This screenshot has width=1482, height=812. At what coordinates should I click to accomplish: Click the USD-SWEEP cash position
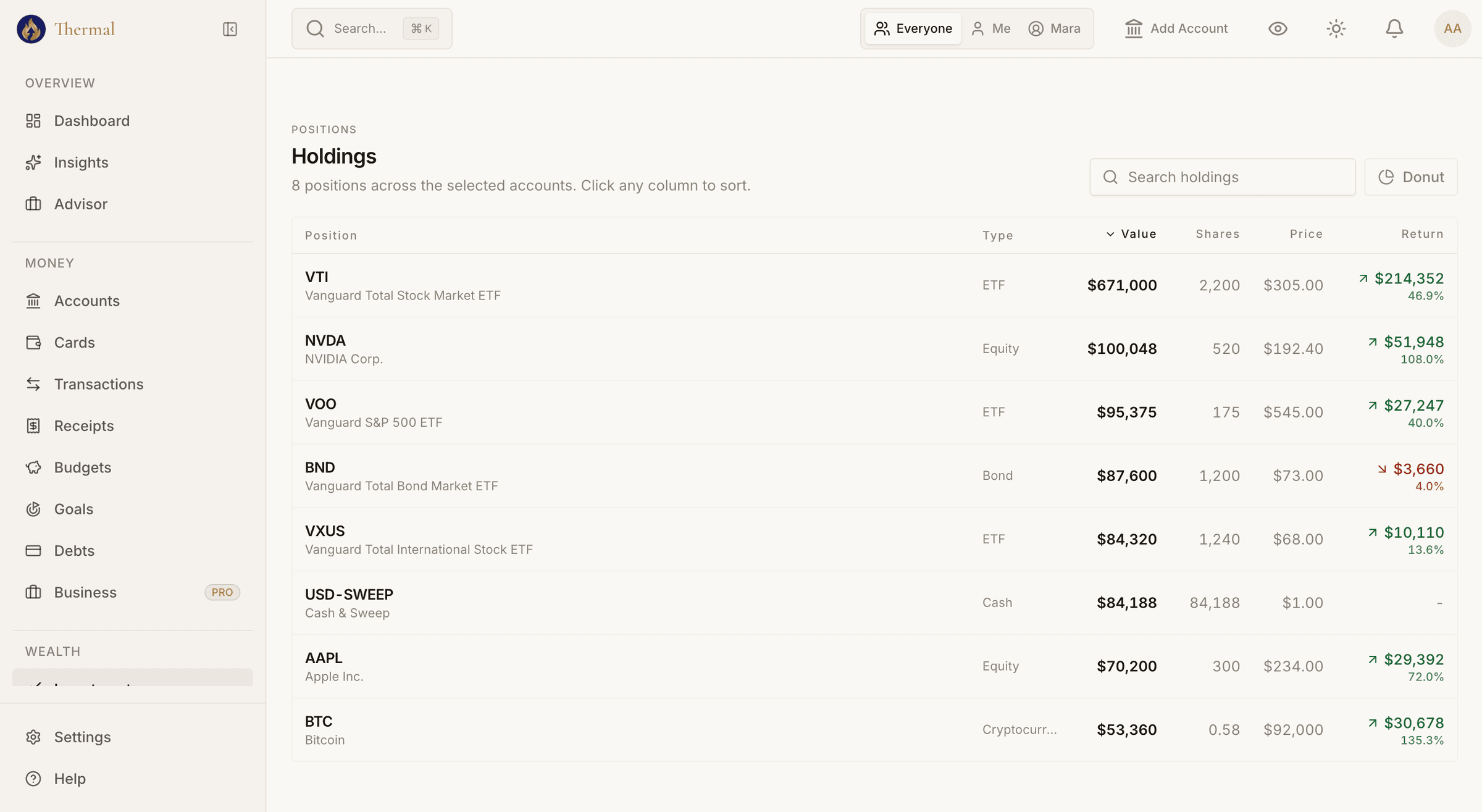point(874,603)
